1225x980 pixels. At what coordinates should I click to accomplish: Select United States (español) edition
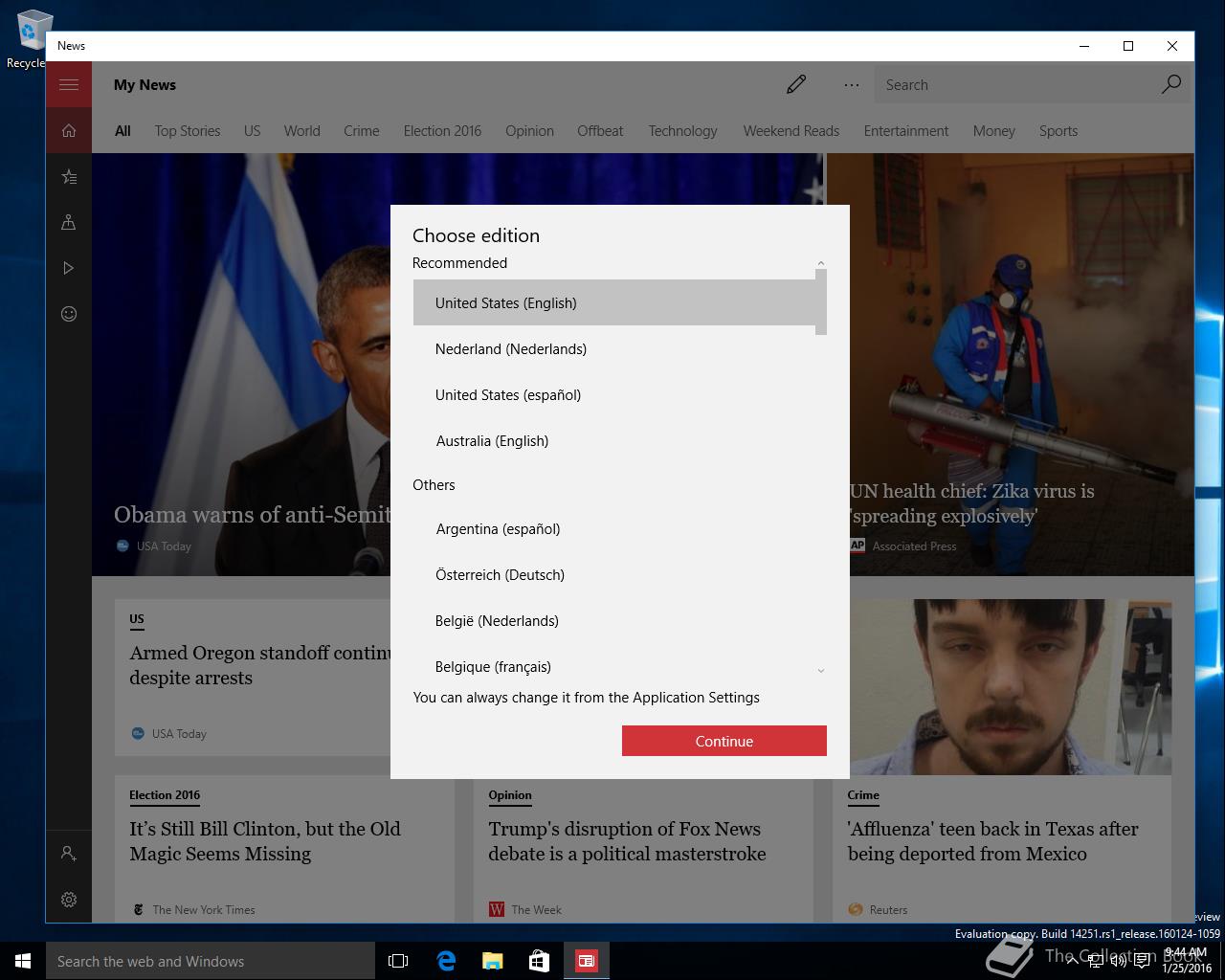pos(614,394)
